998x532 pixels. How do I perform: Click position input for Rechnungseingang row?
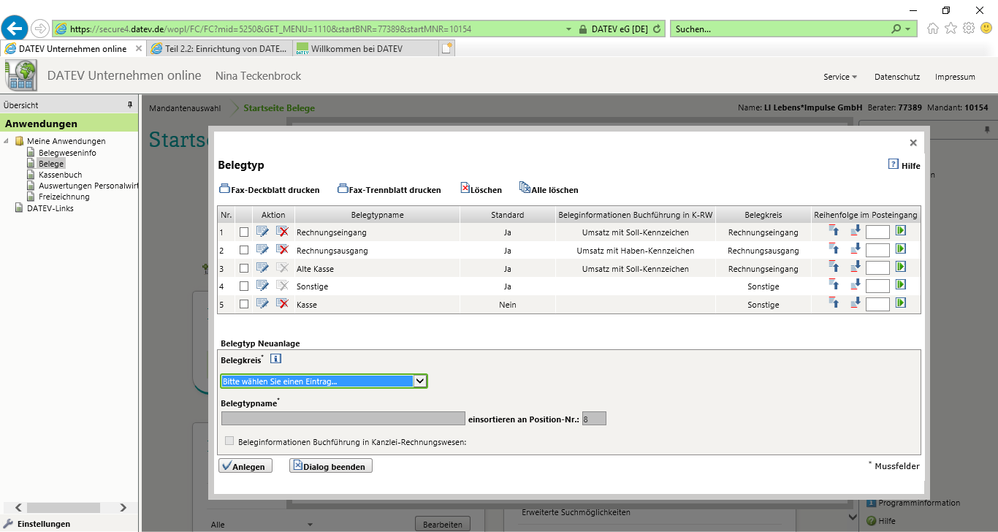(x=877, y=232)
